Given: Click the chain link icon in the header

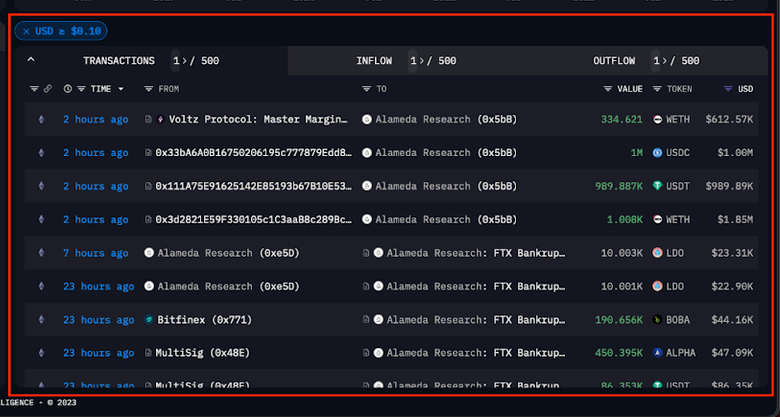Looking at the screenshot, I should tap(46, 89).
